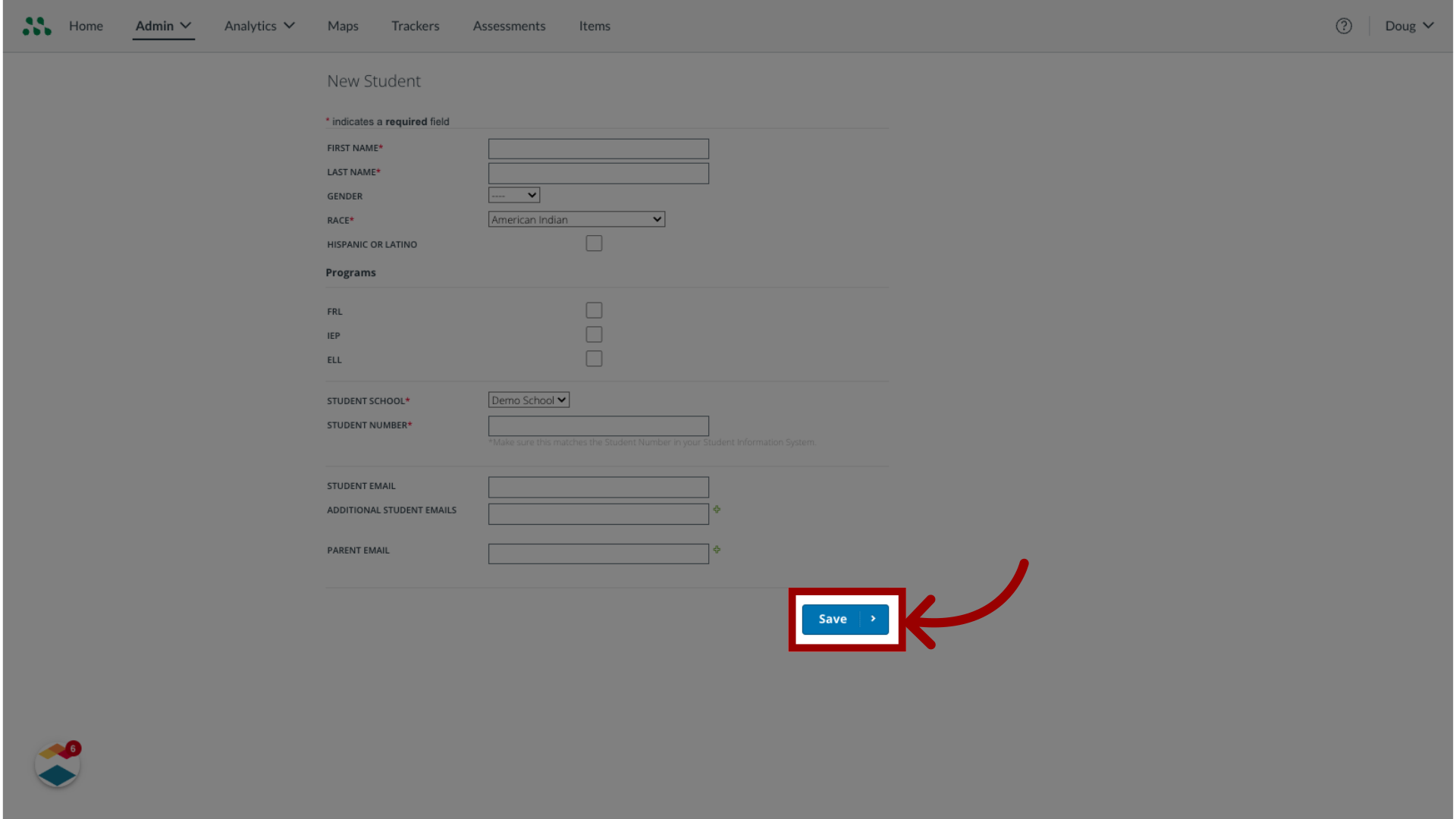This screenshot has height=819, width=1456.
Task: Open the floating help widget with badge
Action: tap(58, 764)
